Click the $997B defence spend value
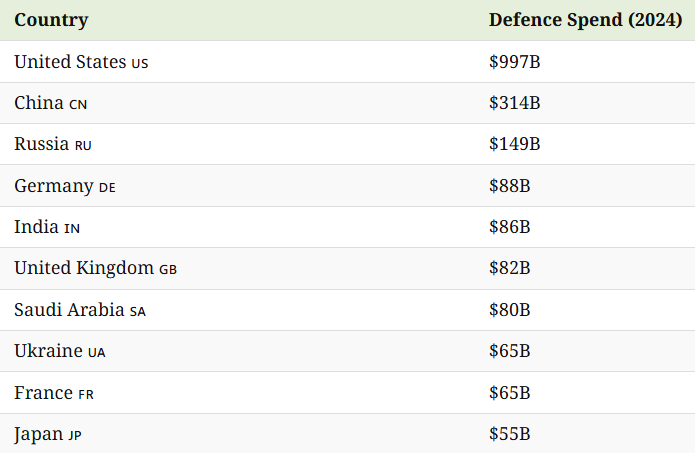The height and width of the screenshot is (453, 695). (x=514, y=62)
